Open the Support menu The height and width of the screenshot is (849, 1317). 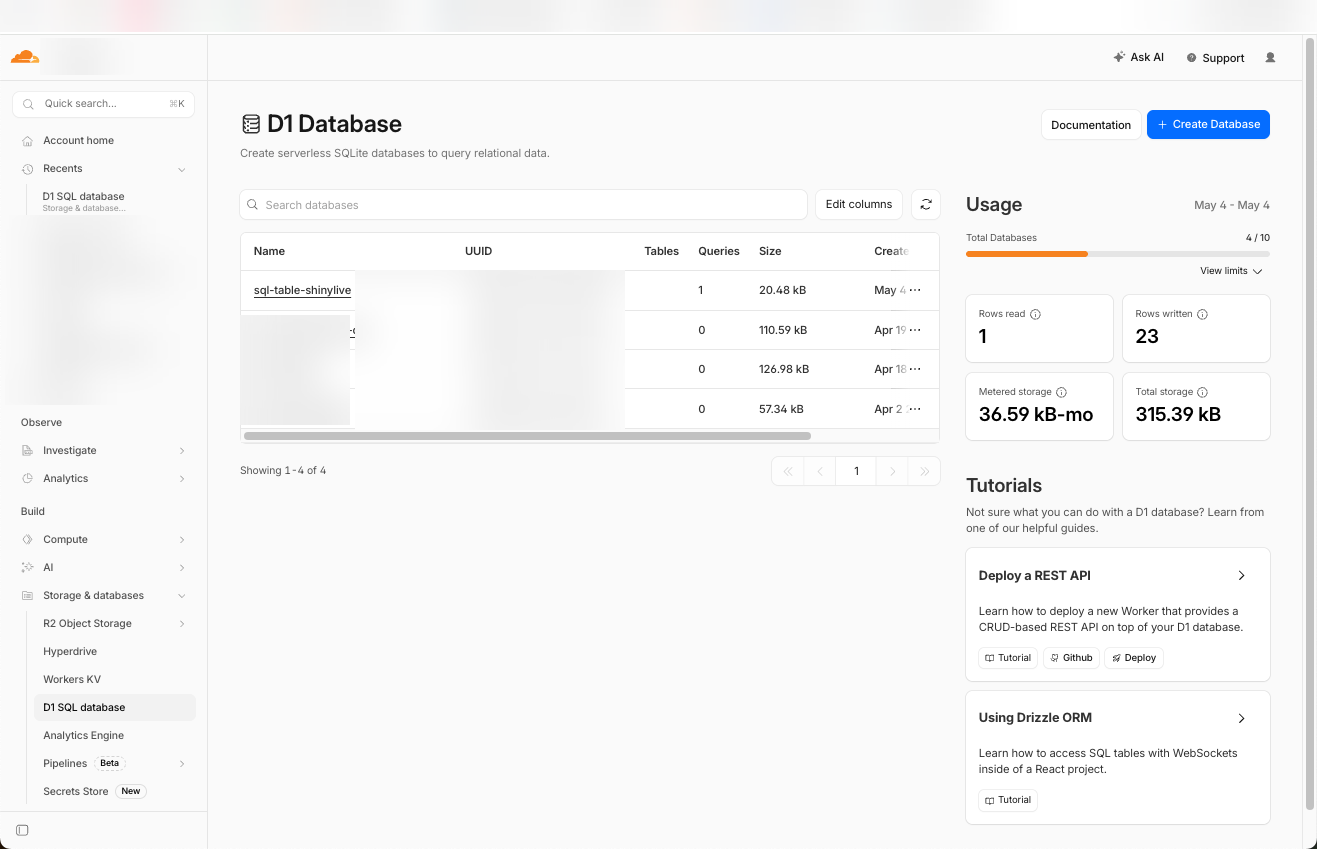[1215, 58]
